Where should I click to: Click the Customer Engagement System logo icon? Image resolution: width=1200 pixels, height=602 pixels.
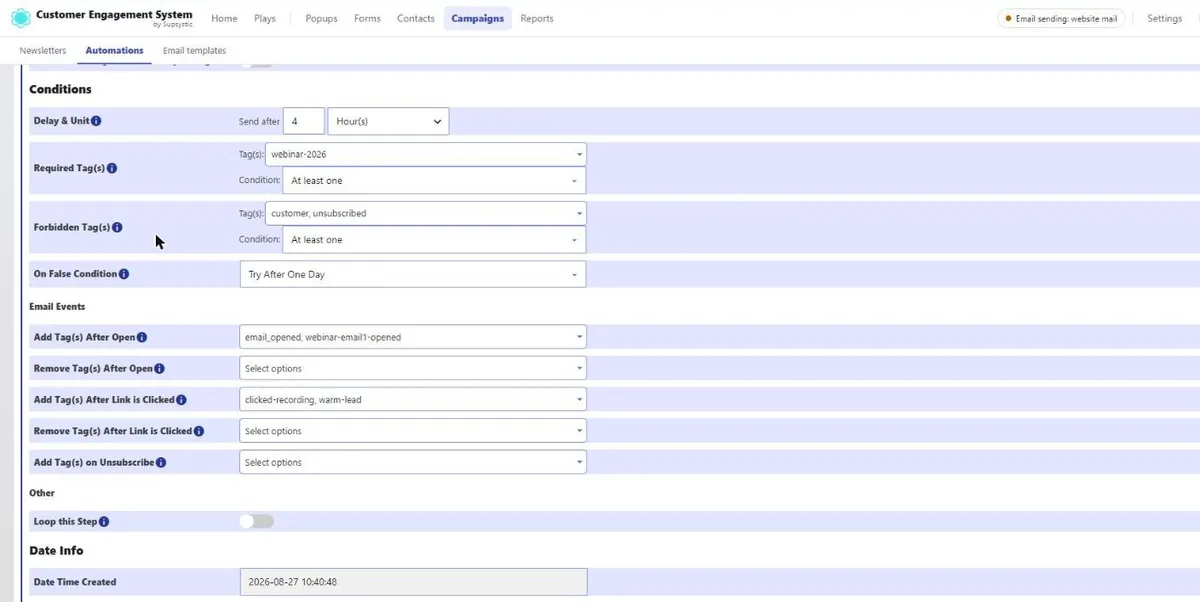click(x=20, y=18)
